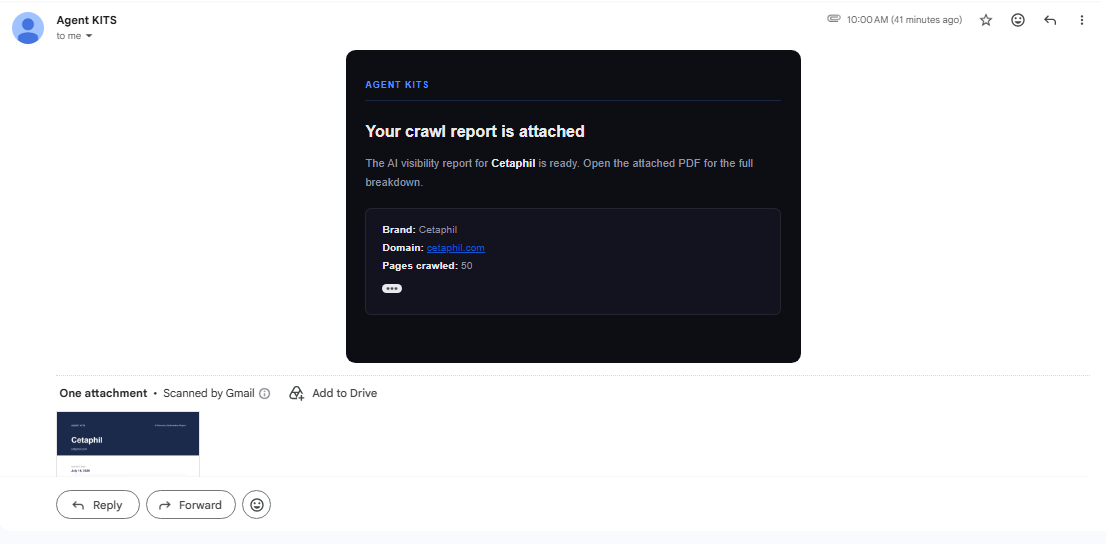Star this email from Agent KITS
The width and height of the screenshot is (1106, 544).
985,20
